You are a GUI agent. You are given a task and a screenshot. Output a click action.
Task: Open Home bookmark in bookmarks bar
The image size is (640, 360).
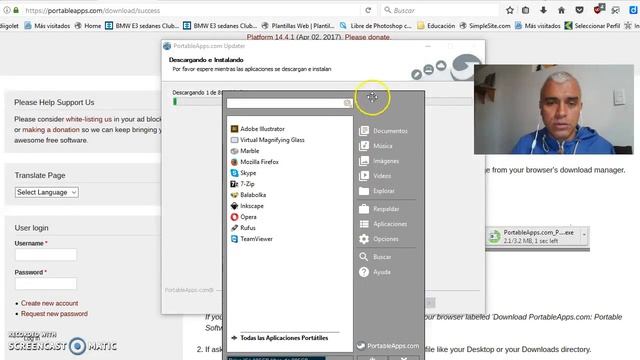87,26
